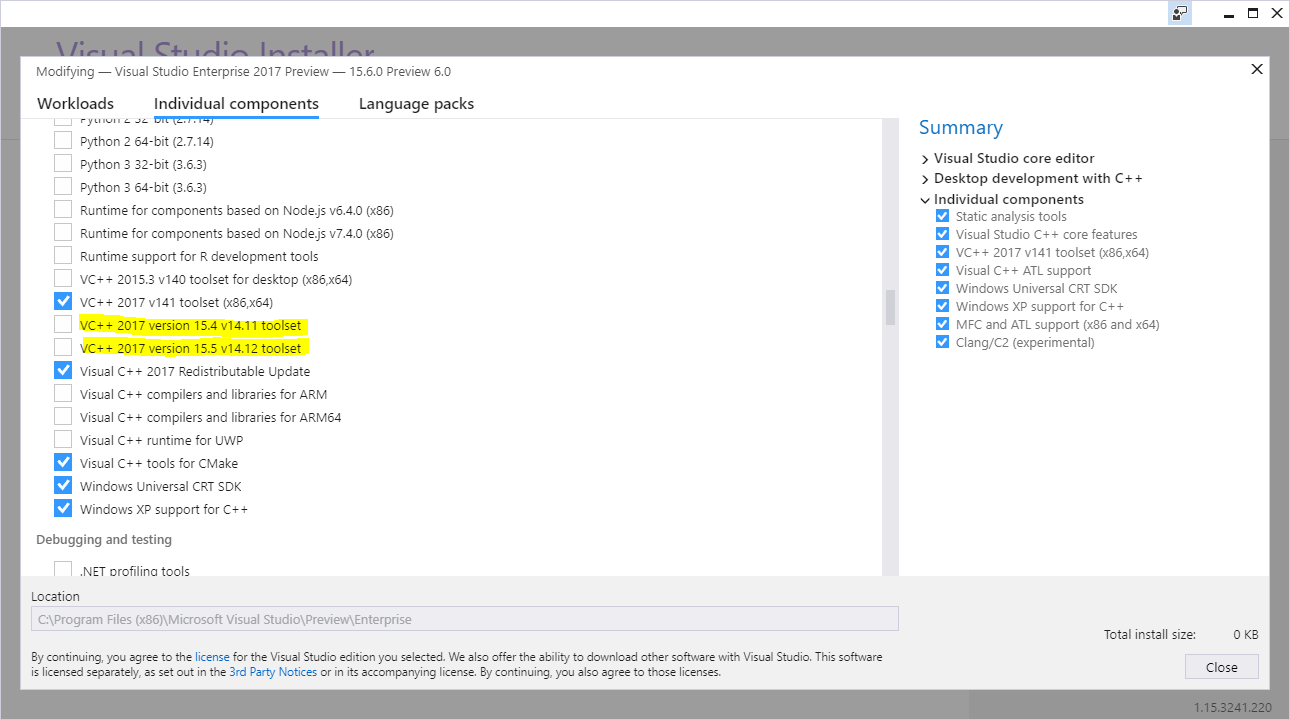Minimize the Visual Studio Installer window
1290x720 pixels.
pyautogui.click(x=1228, y=13)
